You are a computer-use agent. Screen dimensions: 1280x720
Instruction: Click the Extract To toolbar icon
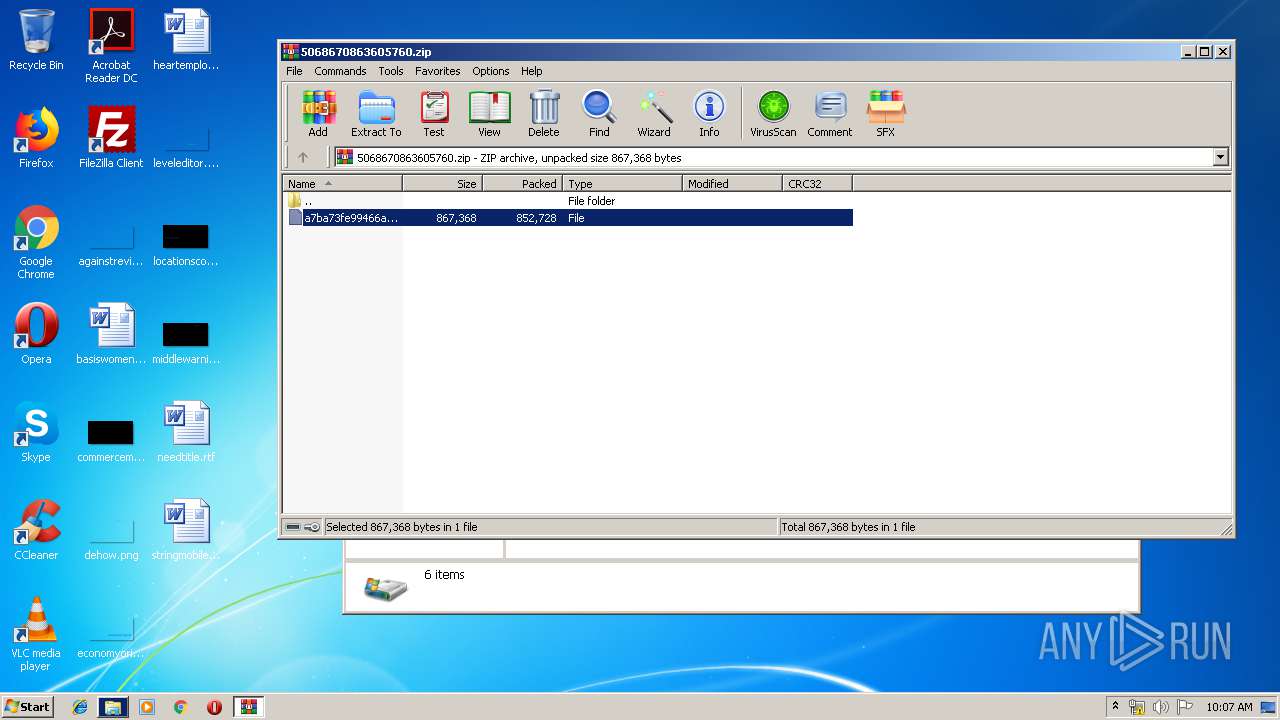376,113
